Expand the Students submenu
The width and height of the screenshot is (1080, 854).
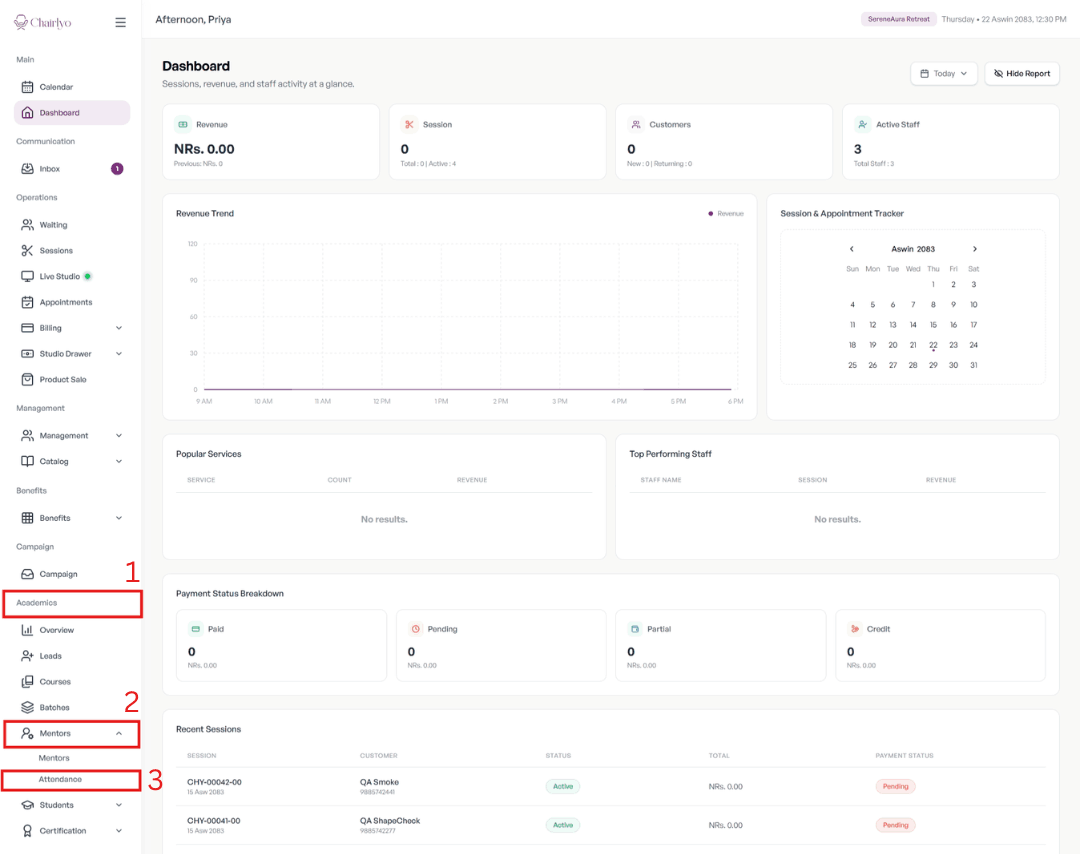(119, 805)
